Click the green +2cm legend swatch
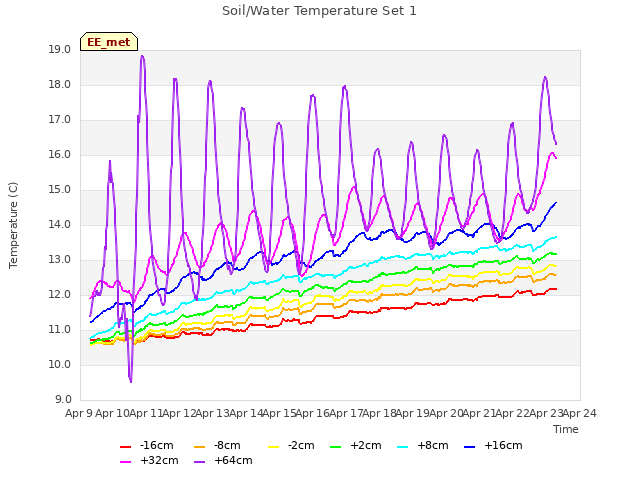640x480 pixels. pos(336,447)
